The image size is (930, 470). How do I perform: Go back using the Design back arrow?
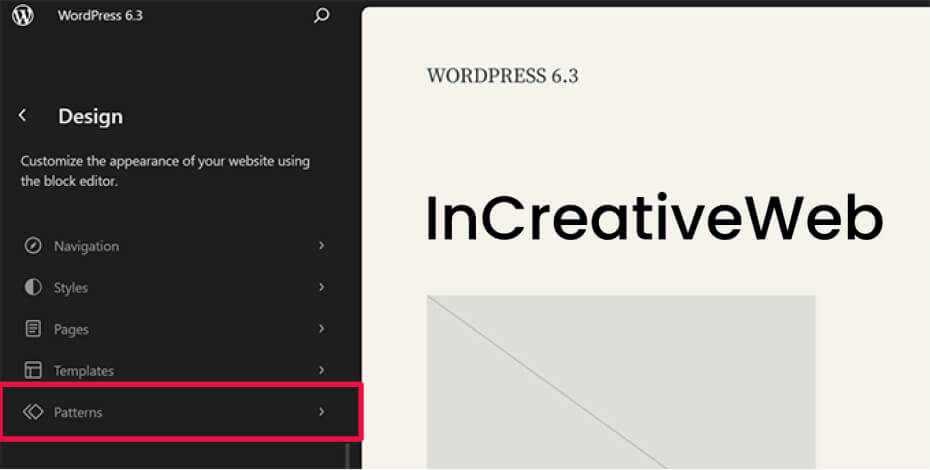pos(23,115)
